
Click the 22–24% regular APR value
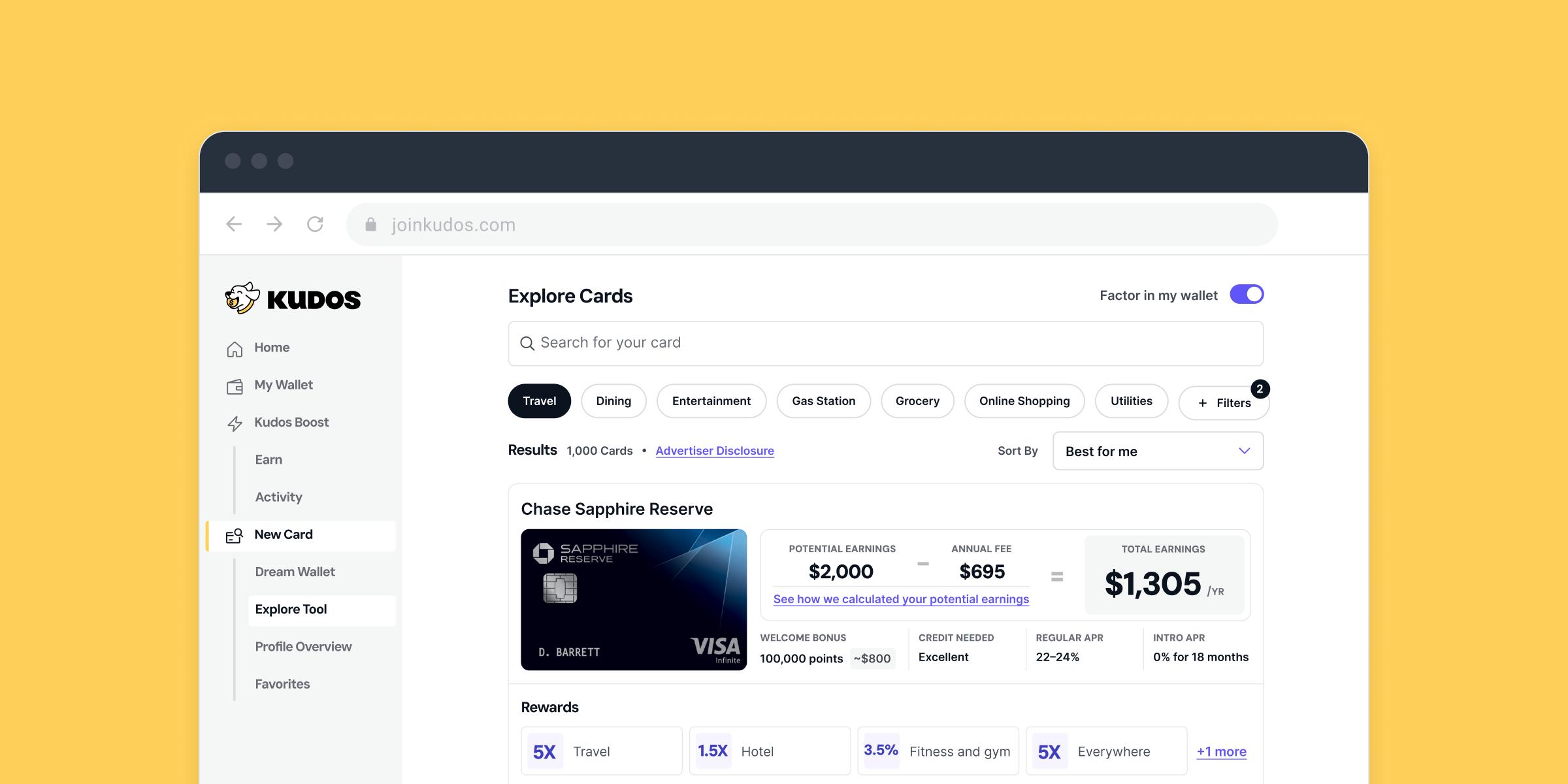pos(1058,657)
